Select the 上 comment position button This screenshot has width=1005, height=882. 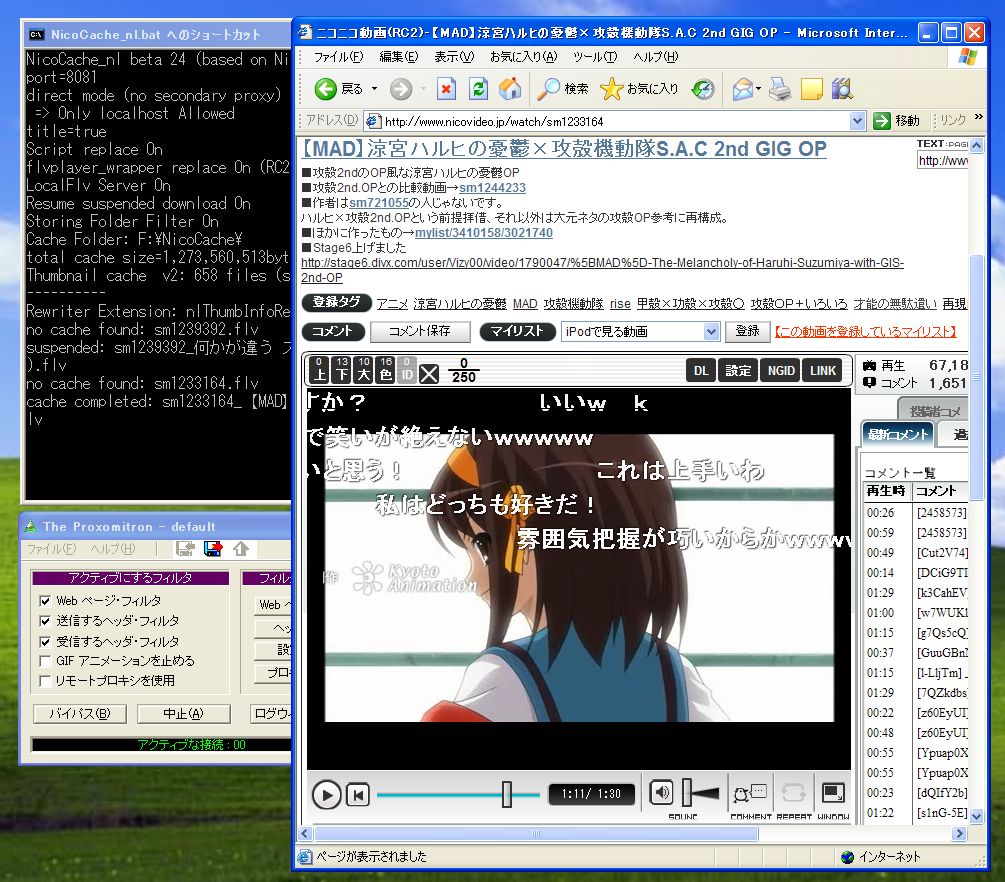click(320, 370)
